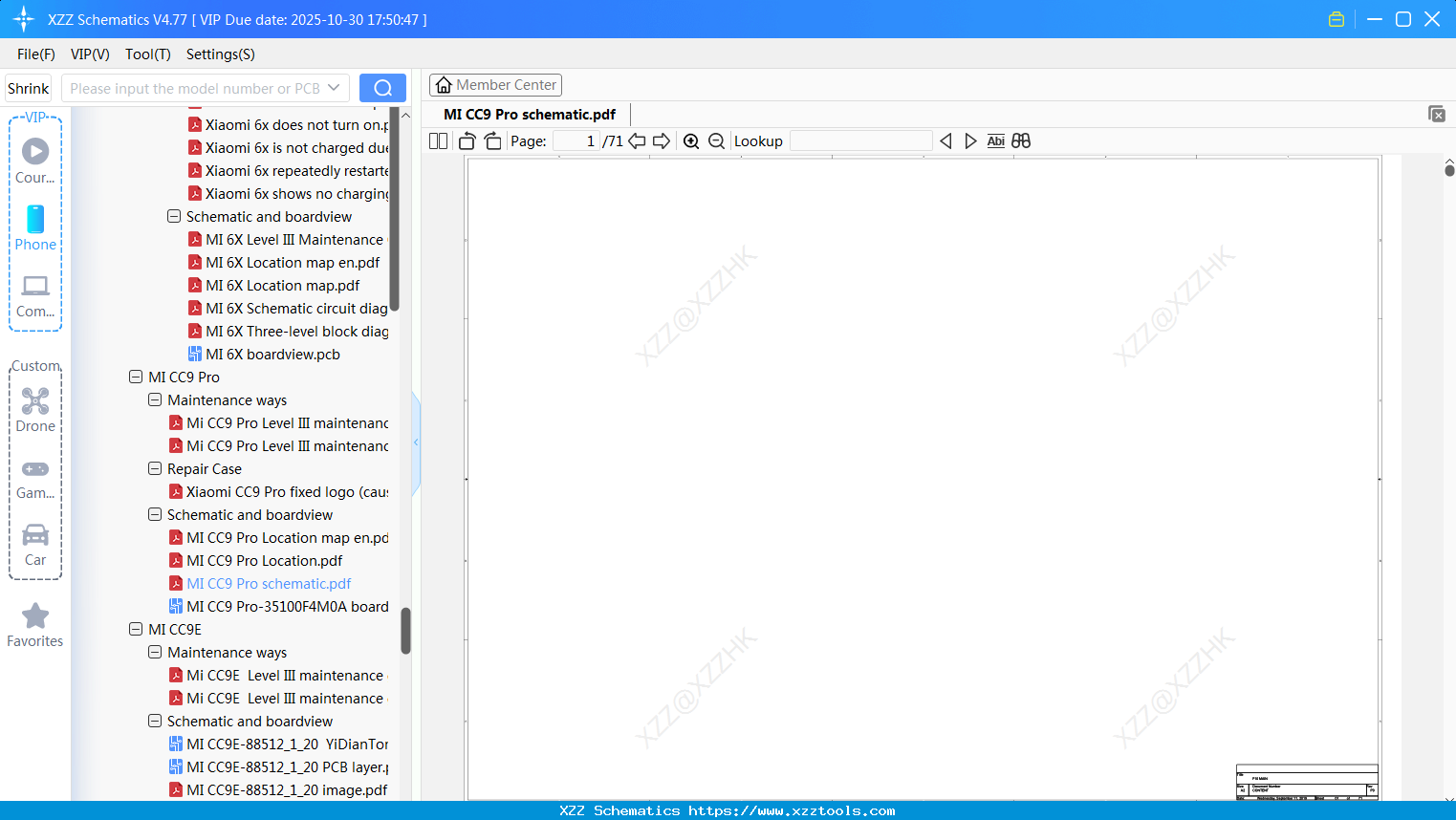The height and width of the screenshot is (820, 1456).
Task: Focus the Lookup text field
Action: [x=861, y=141]
